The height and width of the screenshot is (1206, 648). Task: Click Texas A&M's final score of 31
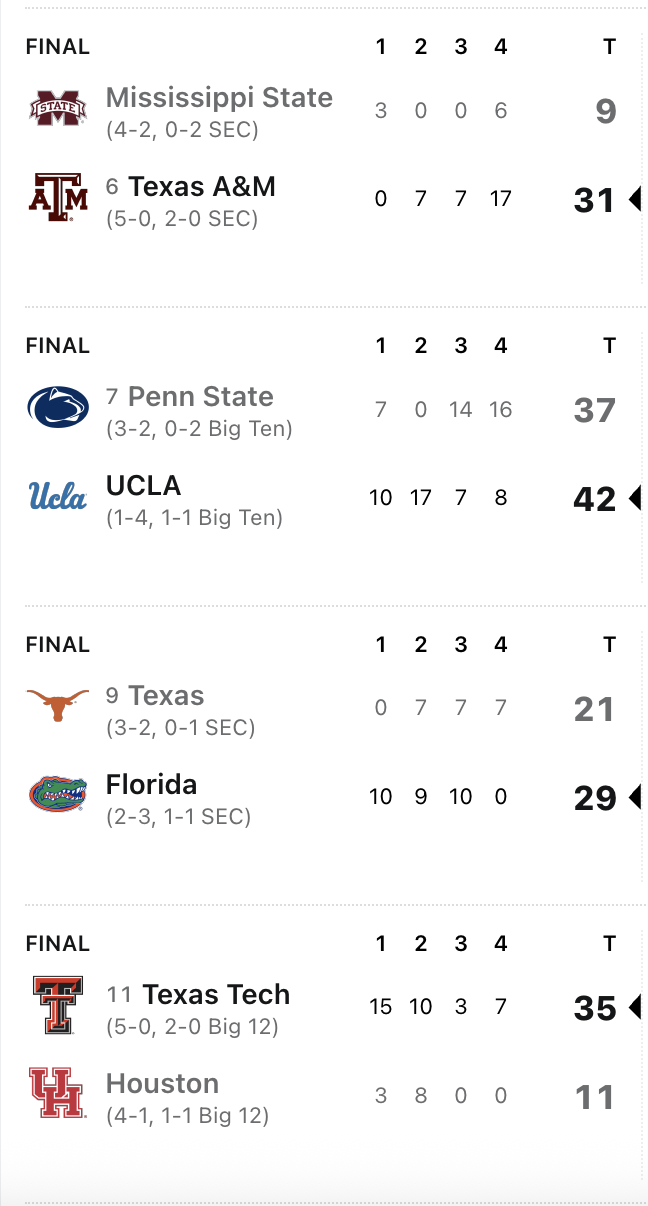(594, 201)
